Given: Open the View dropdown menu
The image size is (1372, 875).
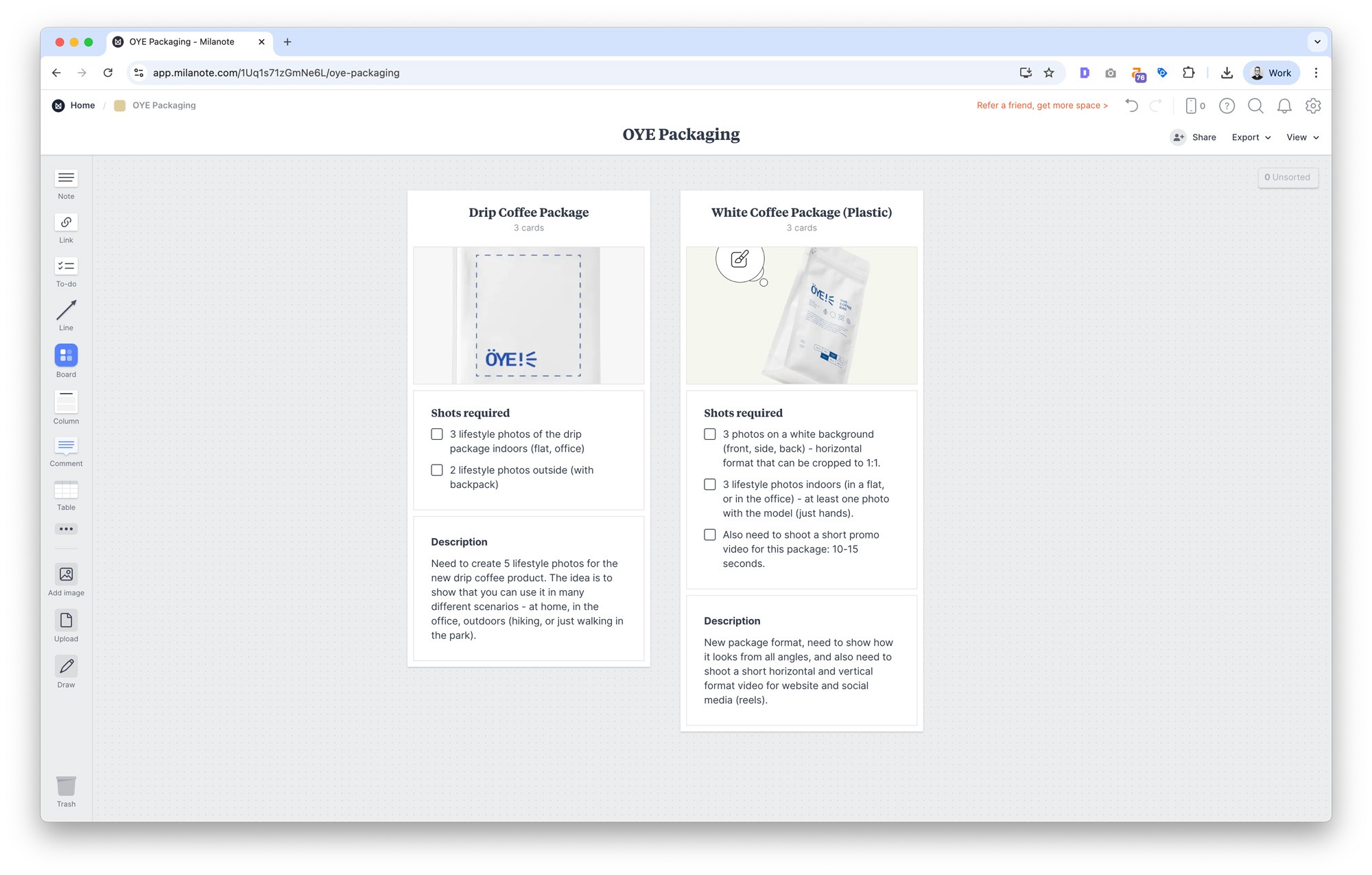Looking at the screenshot, I should click(1303, 137).
